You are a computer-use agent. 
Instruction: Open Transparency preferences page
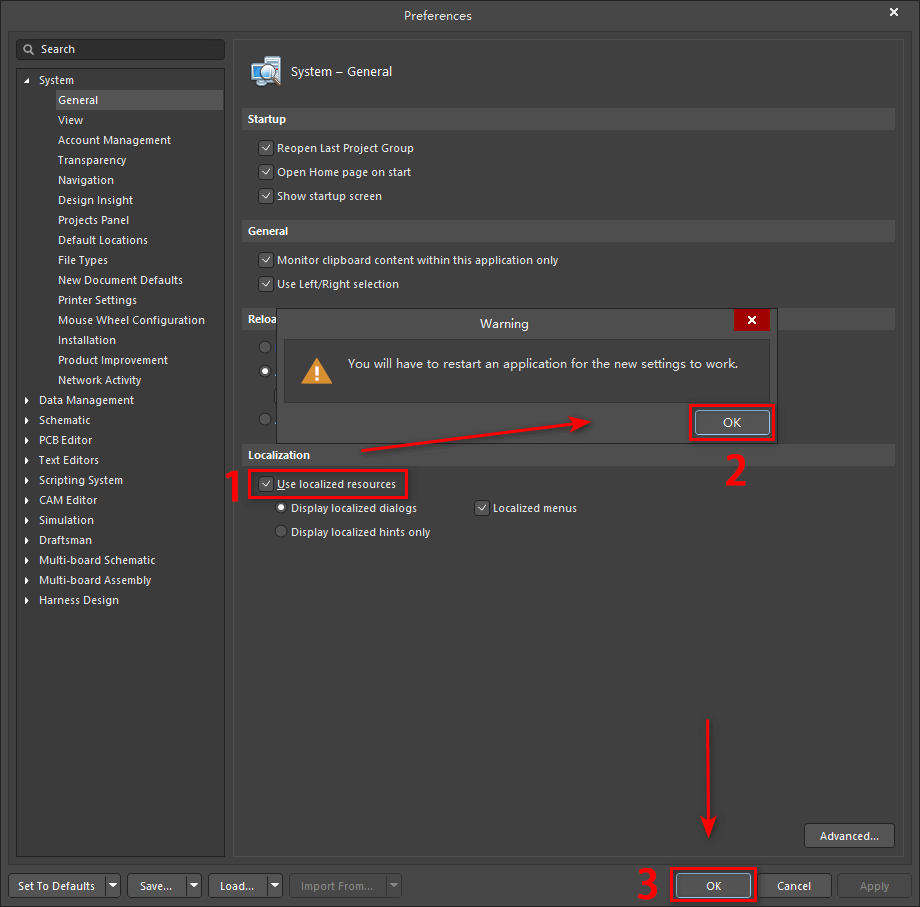92,160
